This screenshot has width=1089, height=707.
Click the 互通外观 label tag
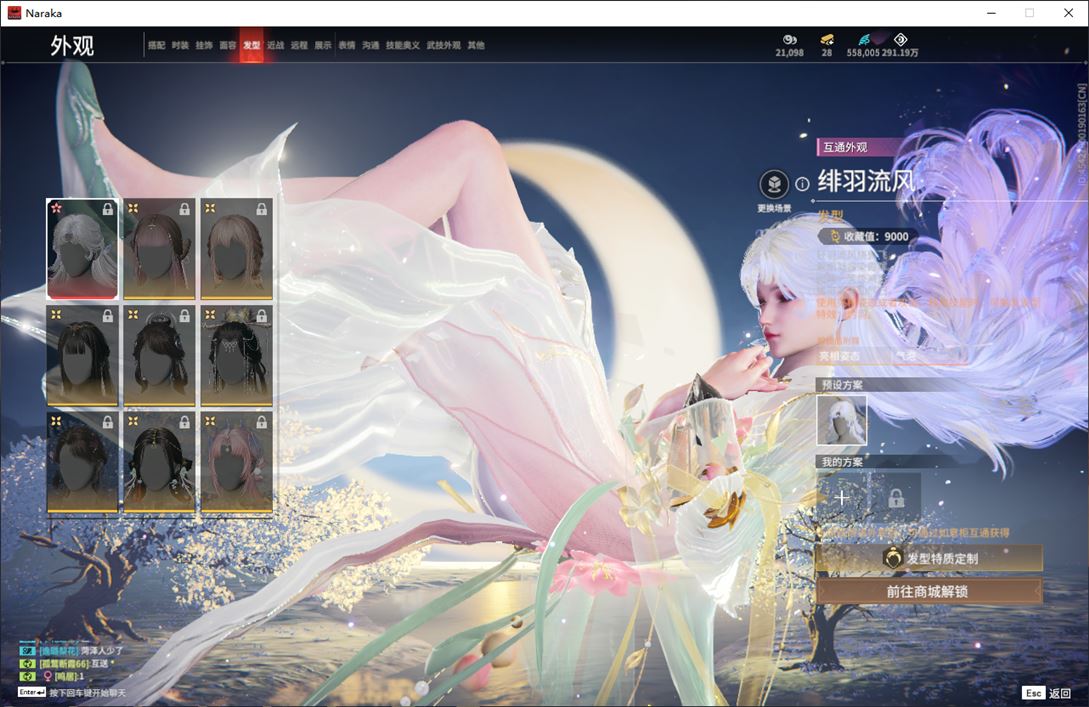(845, 147)
